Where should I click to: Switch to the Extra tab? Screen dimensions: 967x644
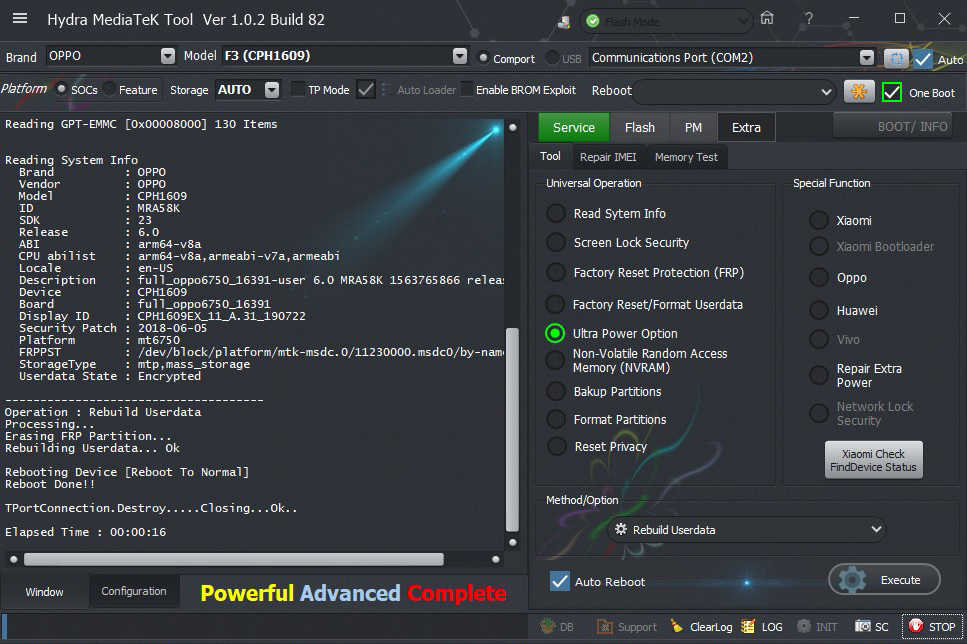pyautogui.click(x=746, y=128)
